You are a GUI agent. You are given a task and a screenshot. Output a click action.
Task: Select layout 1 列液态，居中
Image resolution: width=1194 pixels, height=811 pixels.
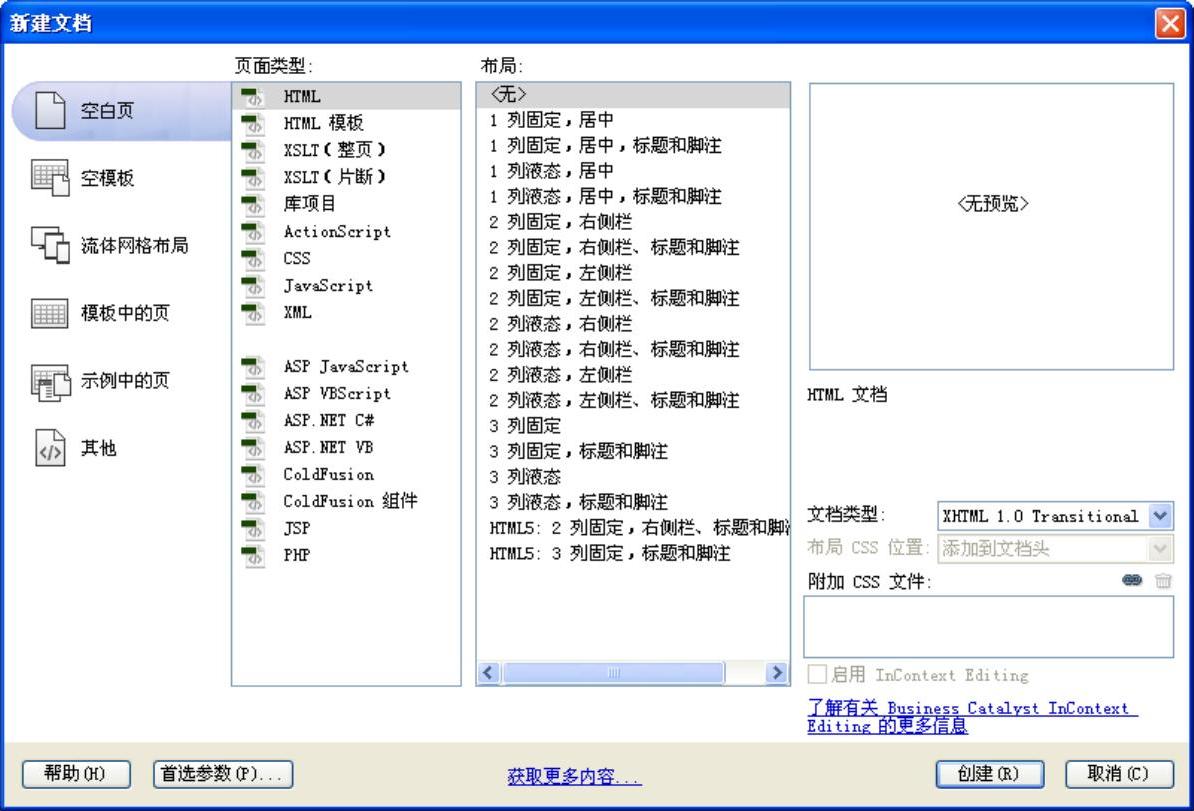point(634,171)
